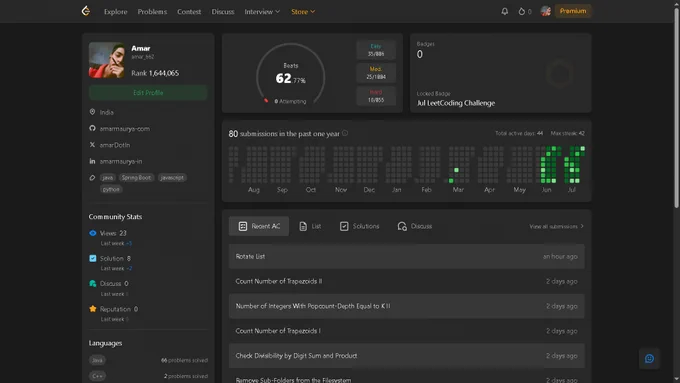Expand the Interview dropdown menu
This screenshot has width=680, height=383.
point(262,12)
